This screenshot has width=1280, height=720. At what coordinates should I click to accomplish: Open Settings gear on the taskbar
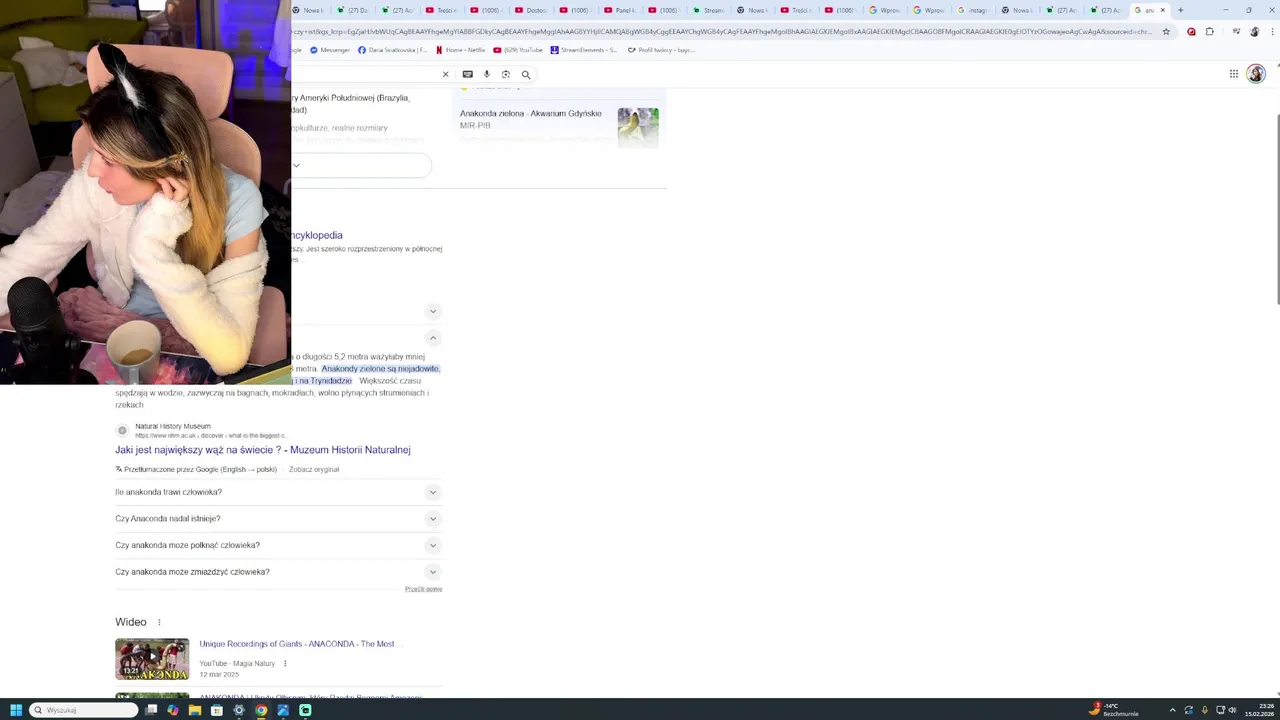point(239,710)
